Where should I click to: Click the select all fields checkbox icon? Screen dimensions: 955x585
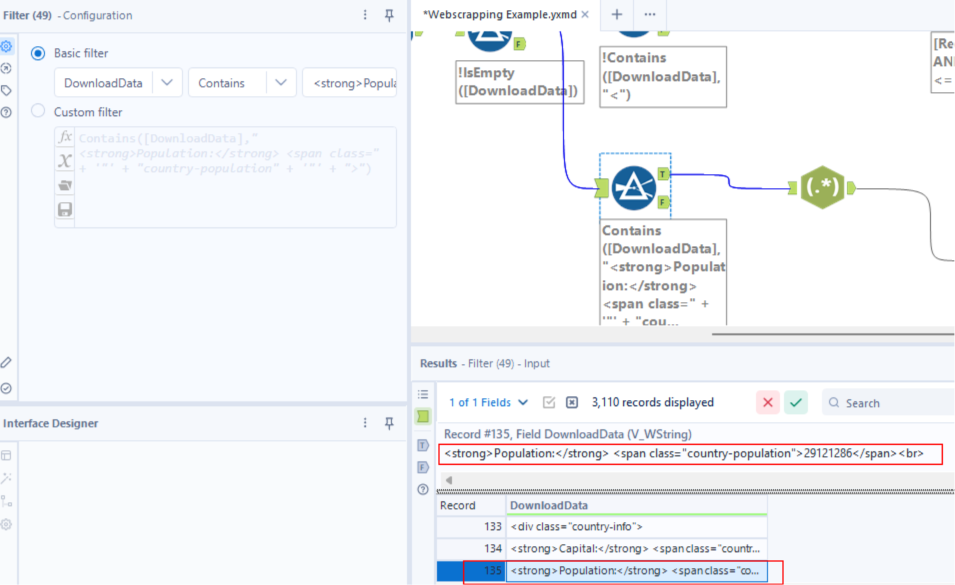click(549, 402)
